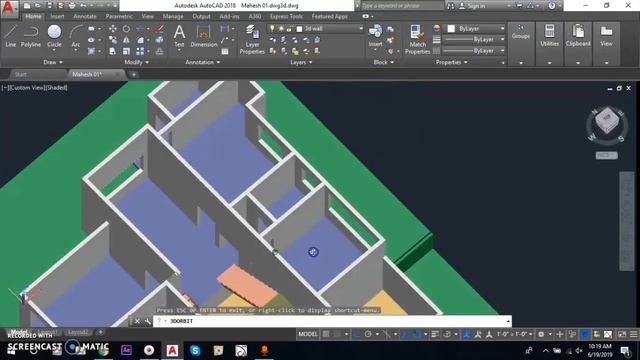Toggle hardware acceleration blue circle icon

pos(585,334)
